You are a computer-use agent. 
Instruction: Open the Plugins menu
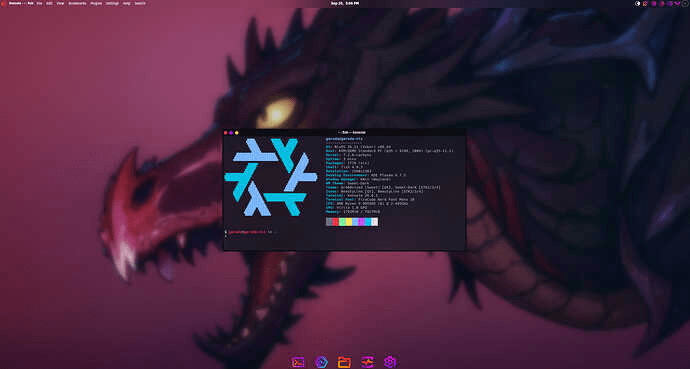[96, 4]
